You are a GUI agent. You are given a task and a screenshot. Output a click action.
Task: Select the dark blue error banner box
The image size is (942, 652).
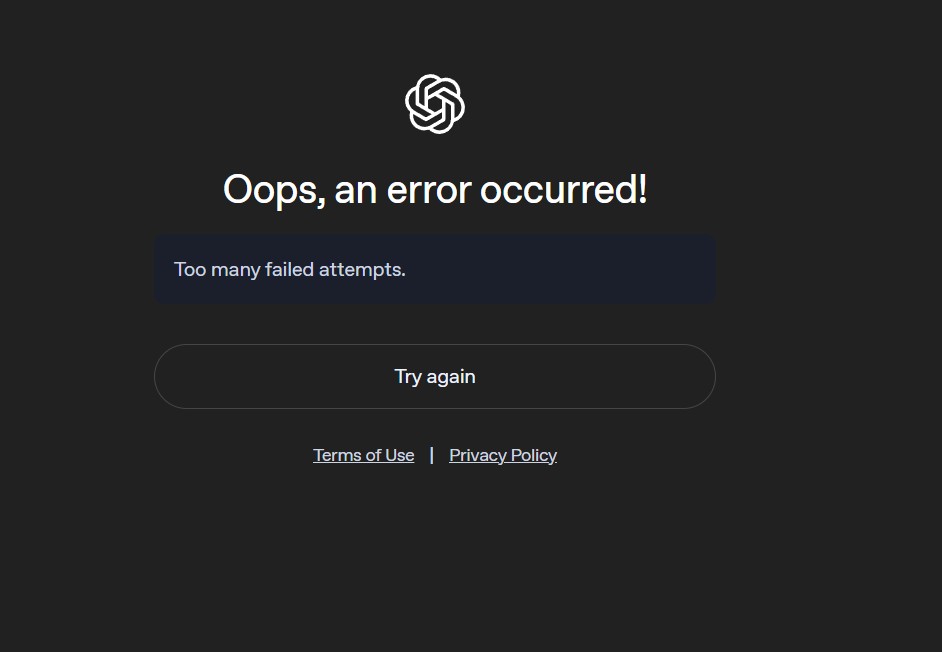point(435,269)
